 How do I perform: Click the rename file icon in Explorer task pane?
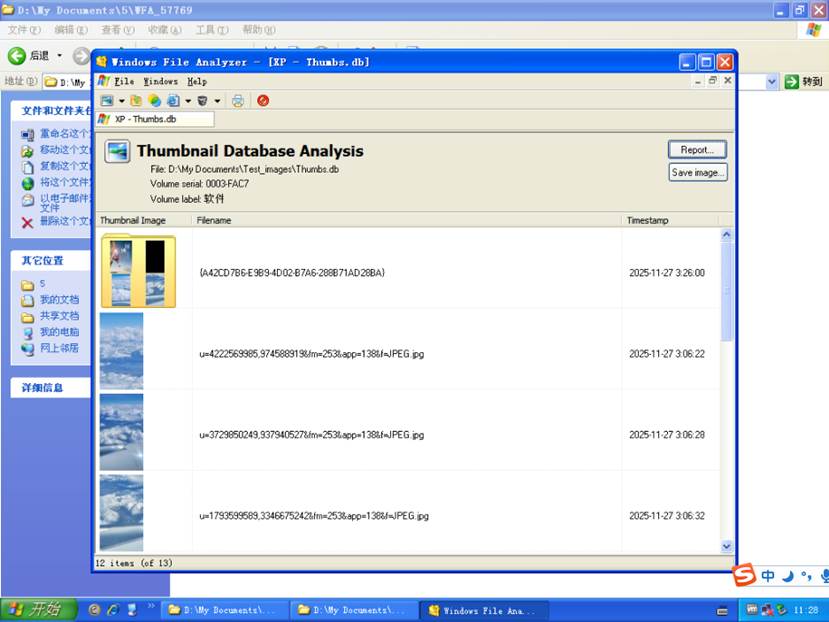pyautogui.click(x=27, y=135)
